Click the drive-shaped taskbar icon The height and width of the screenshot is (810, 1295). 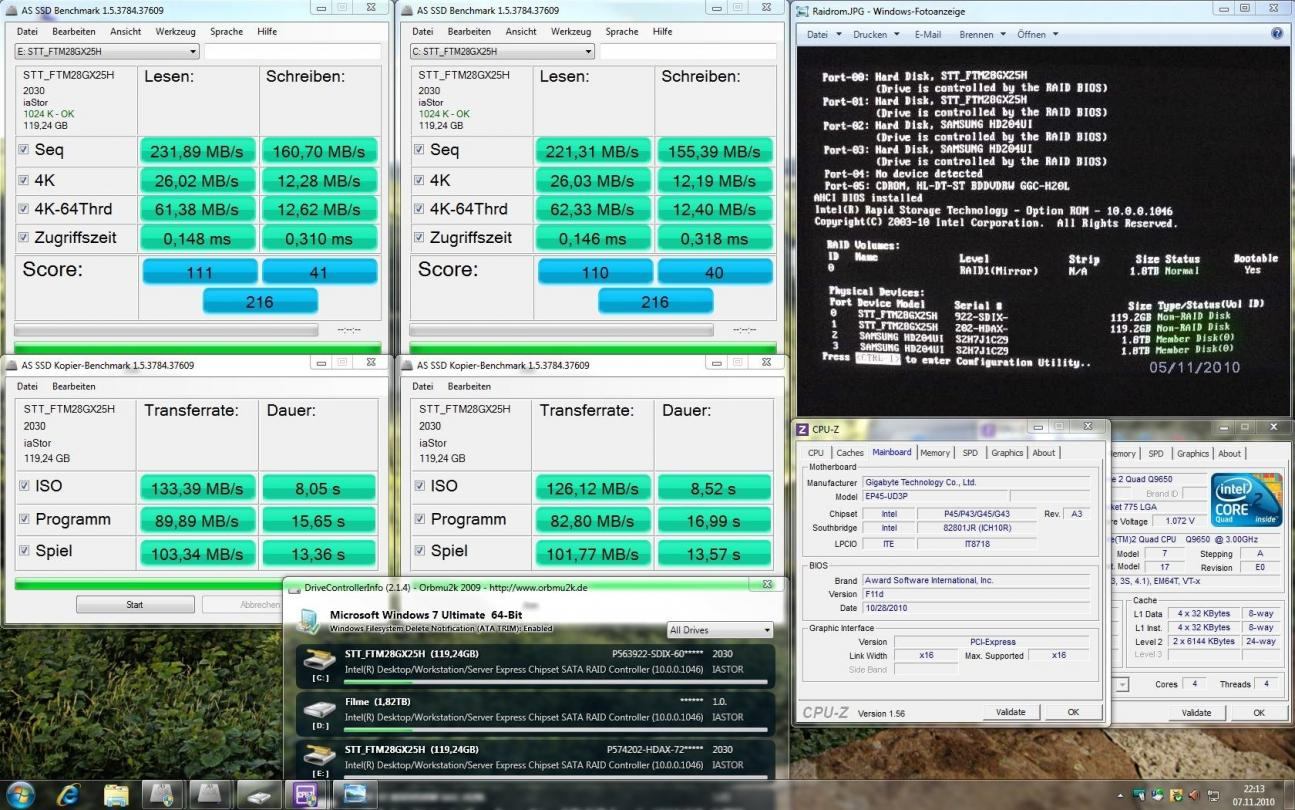pos(259,796)
